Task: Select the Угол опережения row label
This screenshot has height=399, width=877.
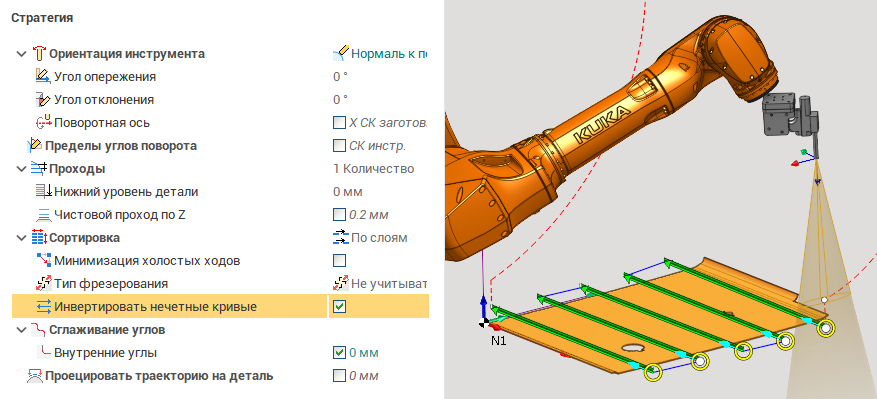Action: [105, 77]
